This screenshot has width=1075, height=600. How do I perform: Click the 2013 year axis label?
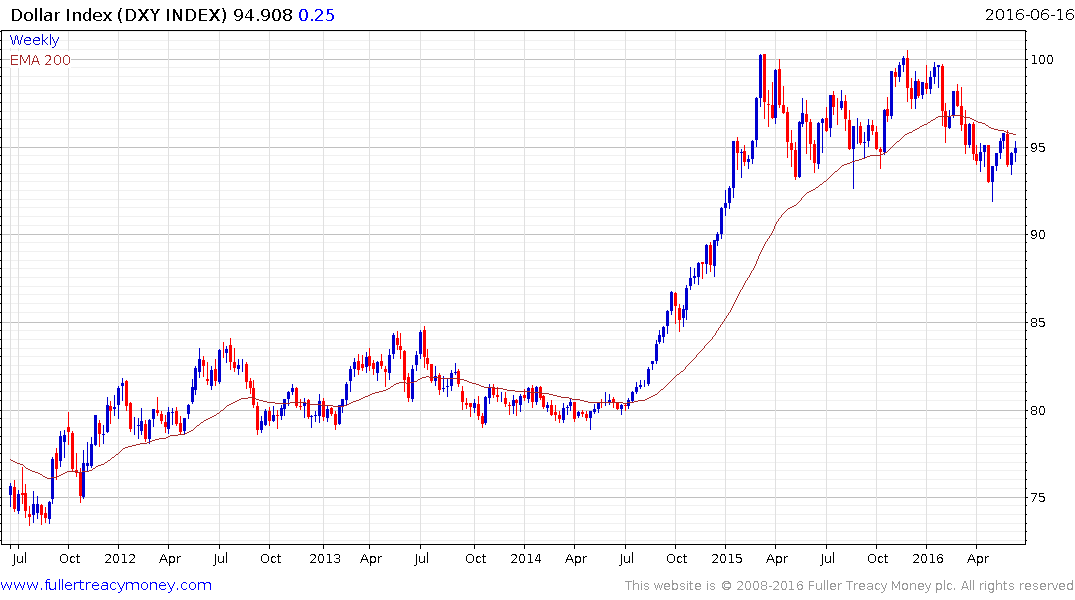pyautogui.click(x=325, y=558)
